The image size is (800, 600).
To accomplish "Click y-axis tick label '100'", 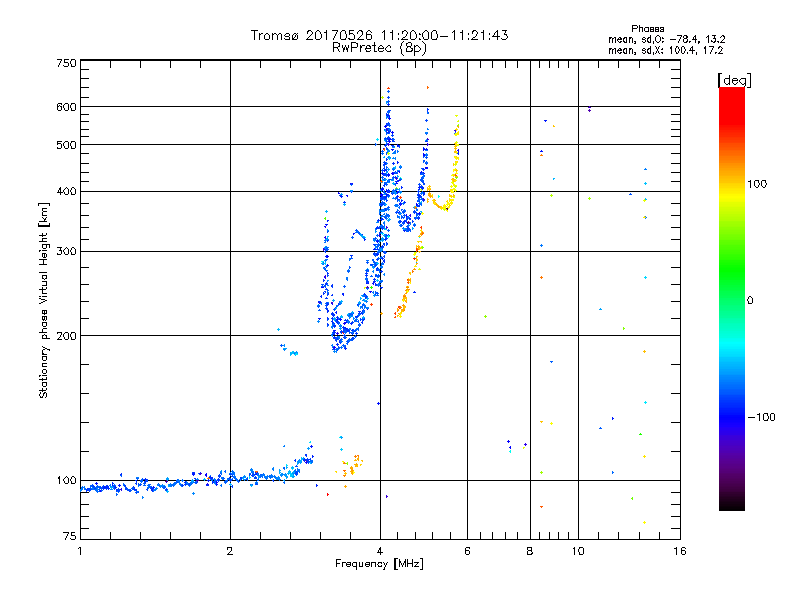I will tap(66, 481).
